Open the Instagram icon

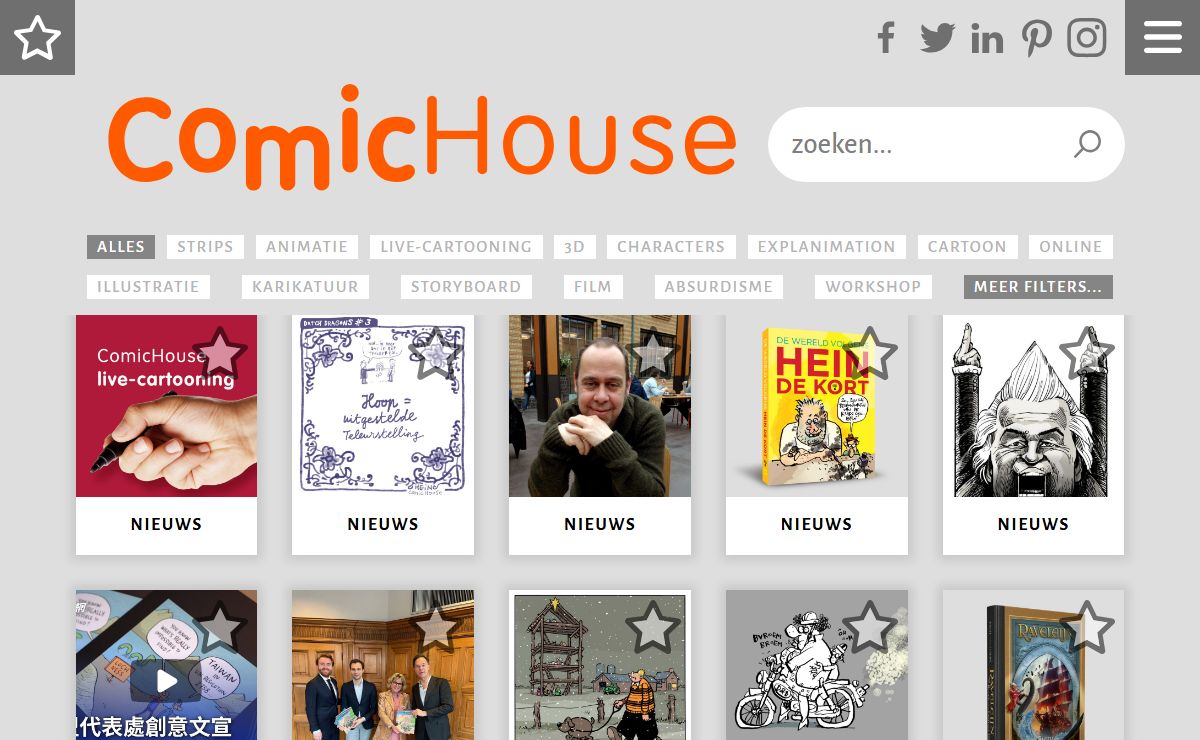1087,38
